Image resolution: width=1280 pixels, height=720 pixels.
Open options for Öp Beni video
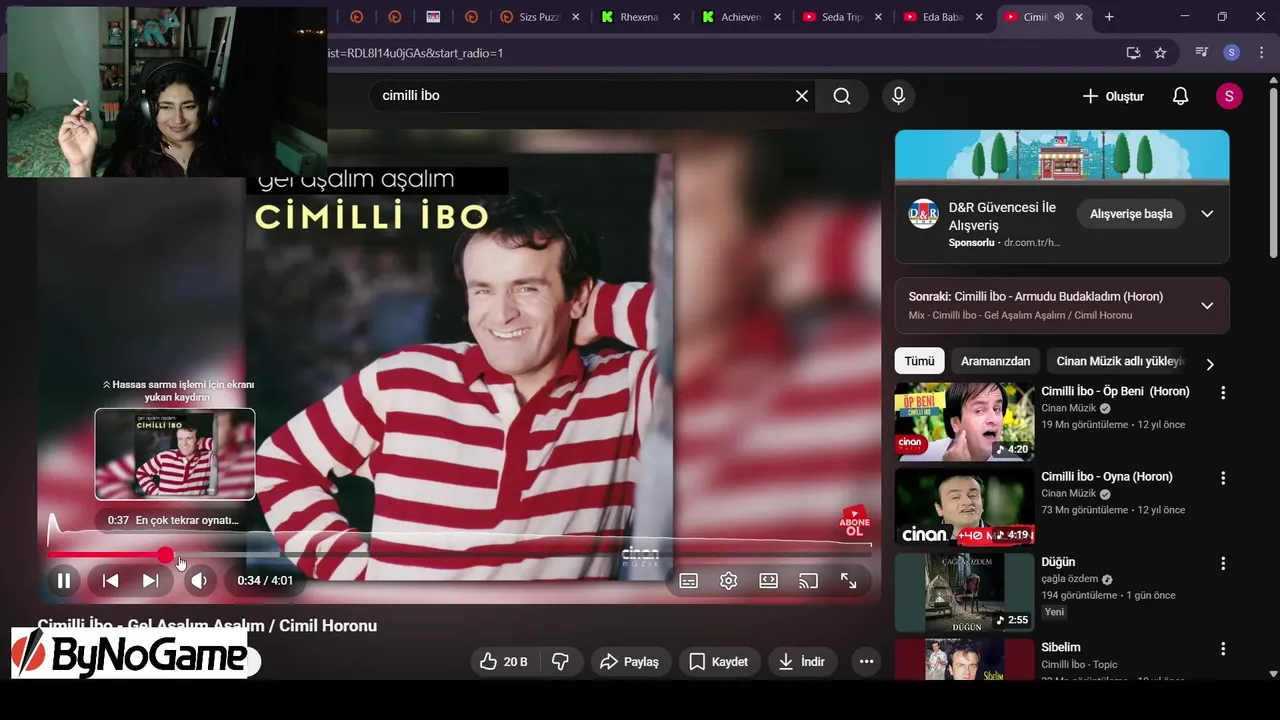(1222, 393)
